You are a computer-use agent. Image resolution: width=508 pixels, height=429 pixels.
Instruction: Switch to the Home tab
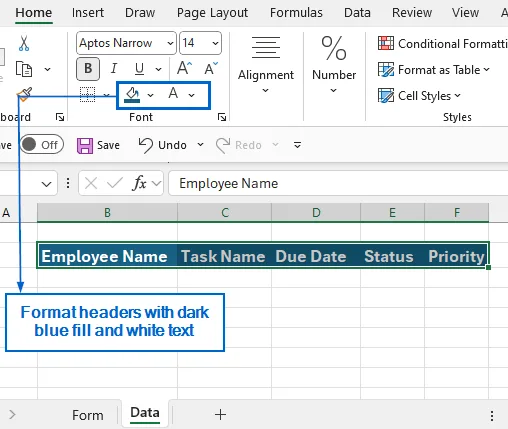click(x=34, y=13)
